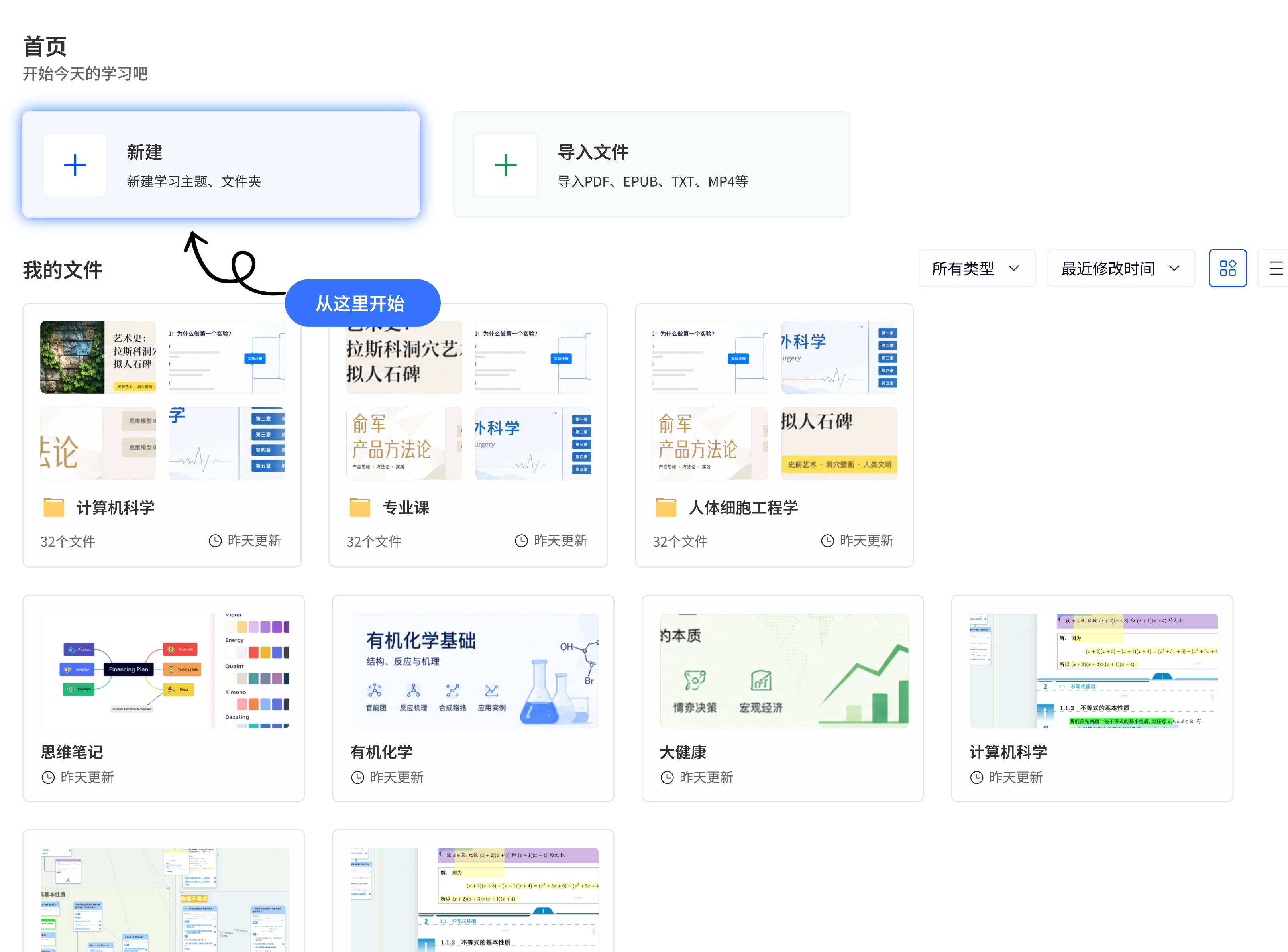This screenshot has width=1288, height=952.
Task: Click the chevron arrow on 最近修改时间
Action: pos(1174,268)
